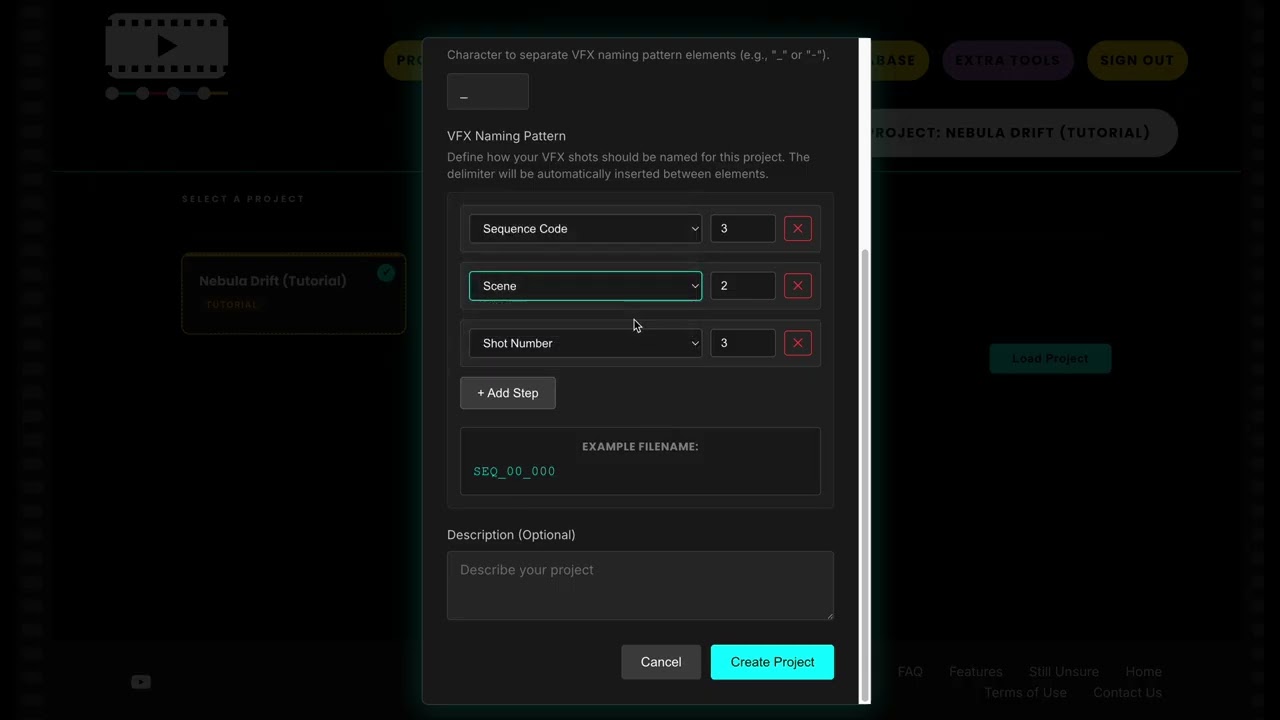Open the FAQ footer link
This screenshot has width=1280, height=720.
point(910,672)
